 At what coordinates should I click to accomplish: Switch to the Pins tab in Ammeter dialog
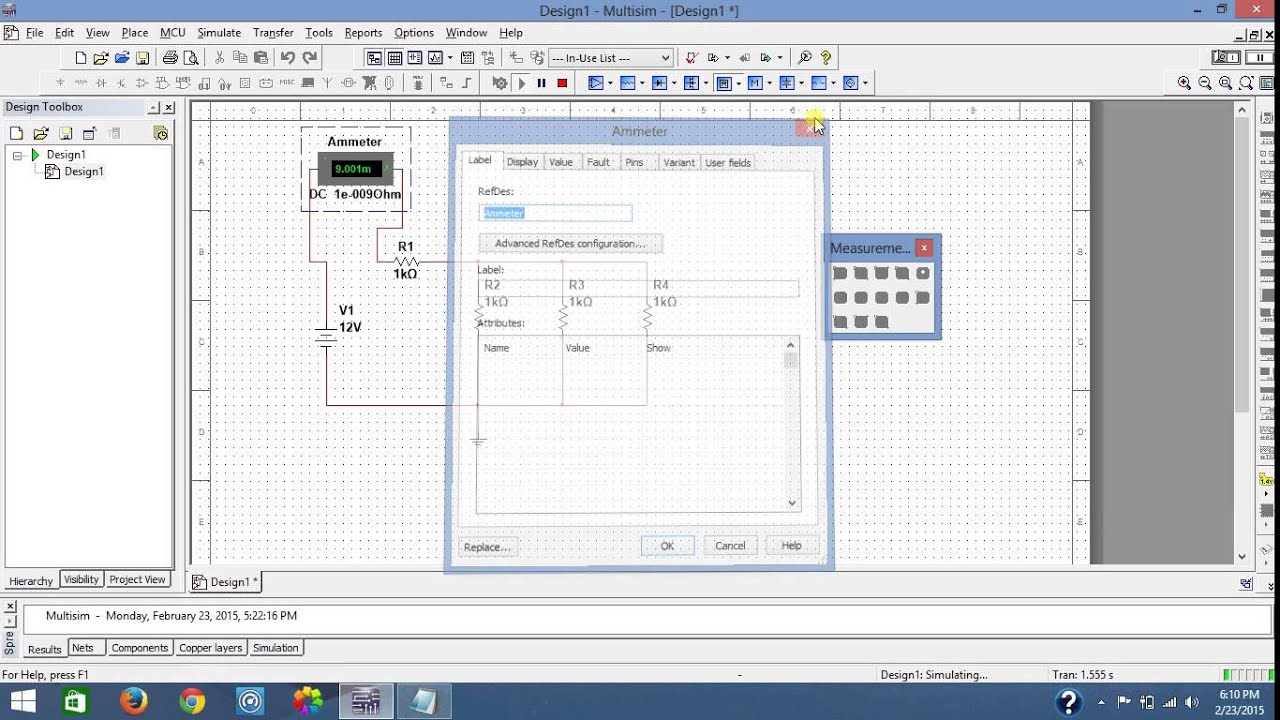634,162
